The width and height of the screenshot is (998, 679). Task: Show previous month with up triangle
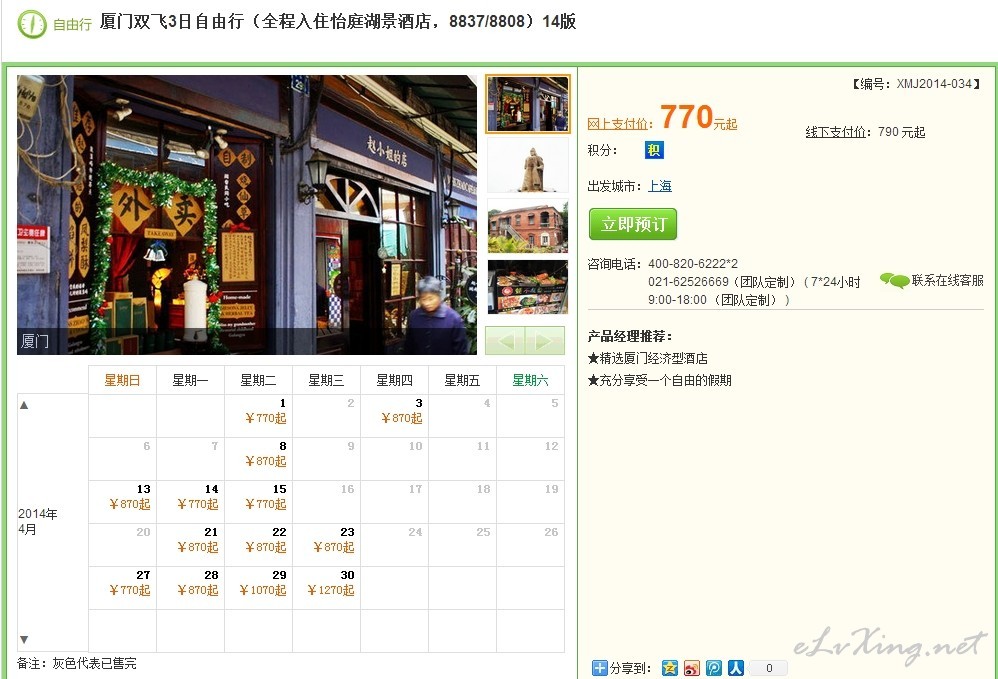coord(24,405)
